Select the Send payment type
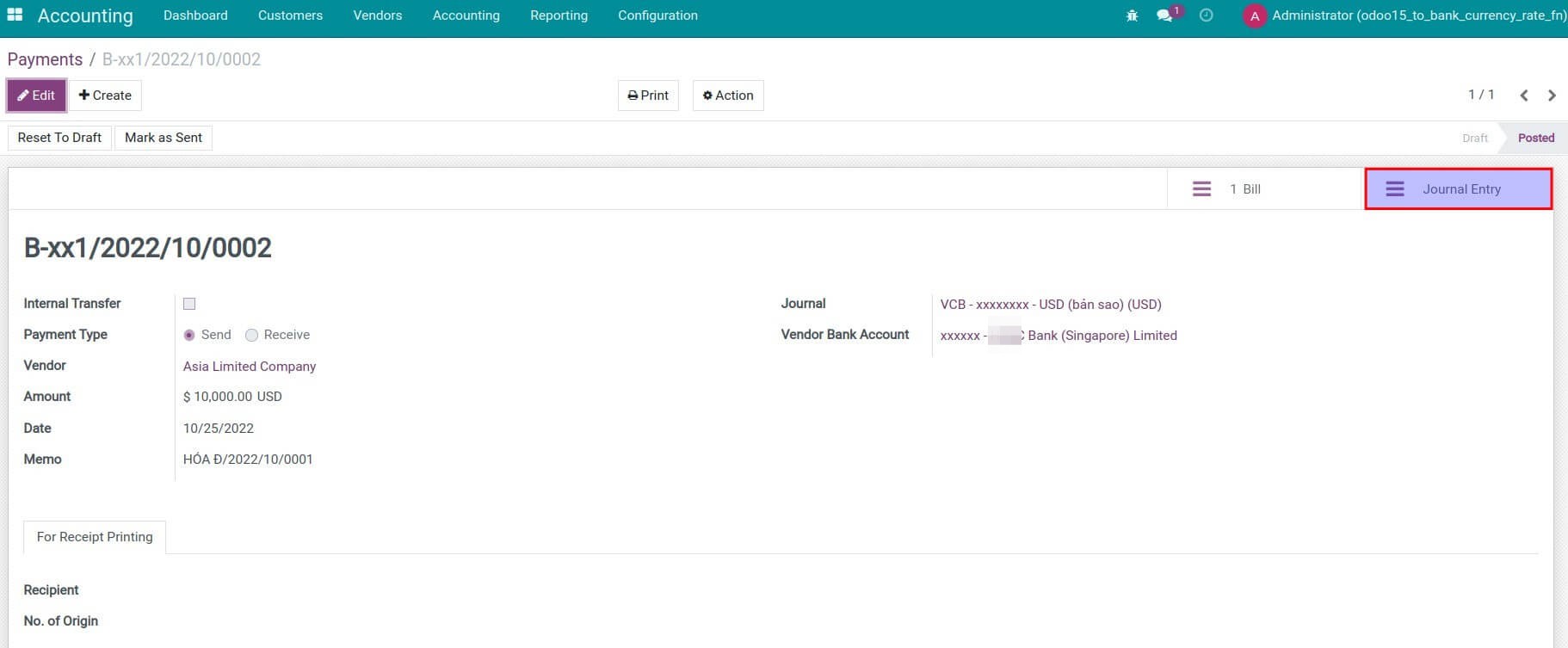Viewport: 1568px width, 648px height. [189, 335]
